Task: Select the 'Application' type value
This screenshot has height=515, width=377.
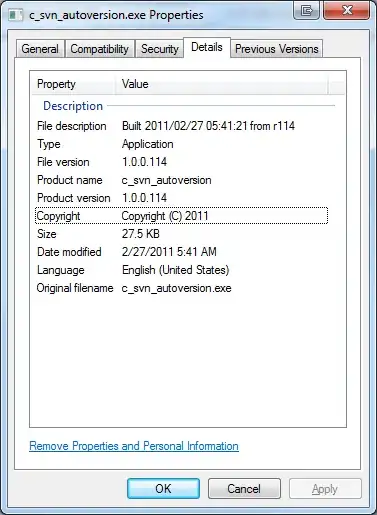Action: (148, 144)
